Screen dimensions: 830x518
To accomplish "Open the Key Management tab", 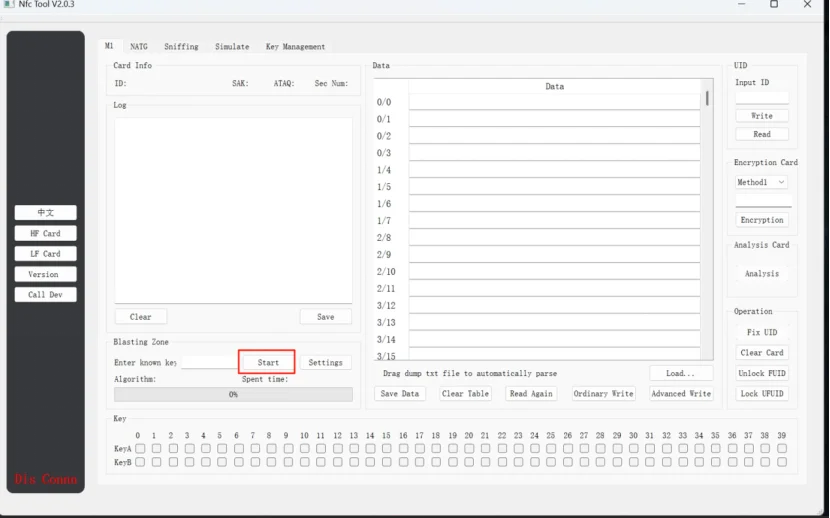I will click(295, 47).
